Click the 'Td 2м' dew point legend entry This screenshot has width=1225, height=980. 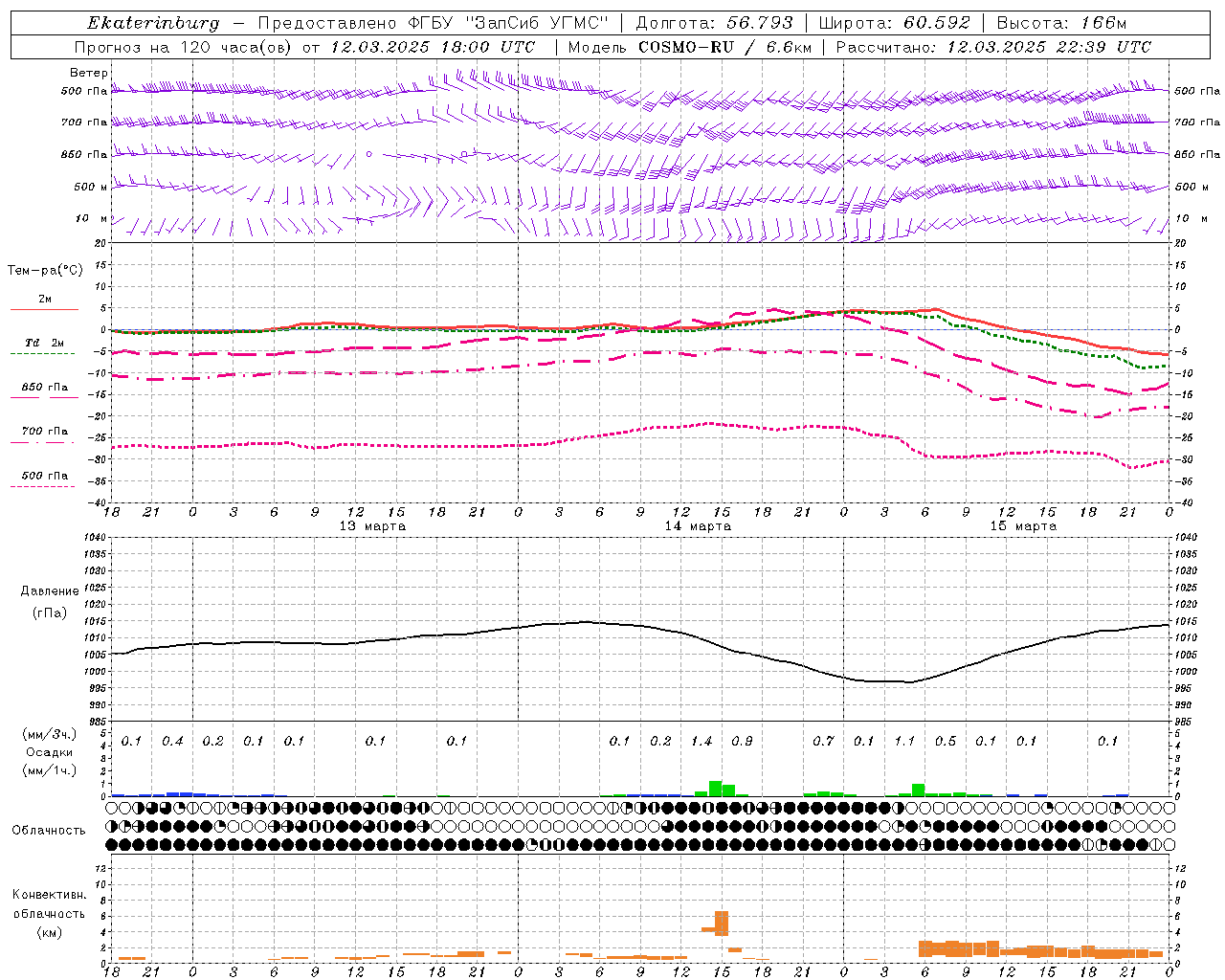coord(45,343)
